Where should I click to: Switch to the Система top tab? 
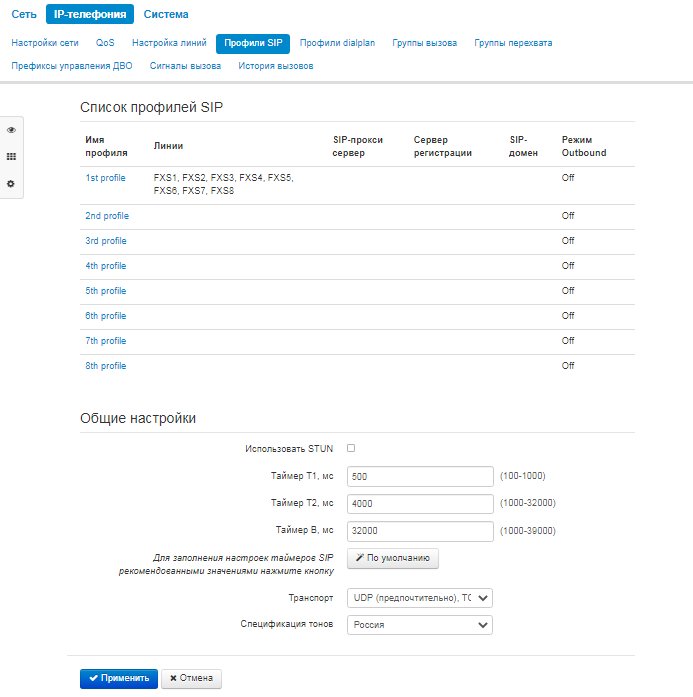(166, 14)
